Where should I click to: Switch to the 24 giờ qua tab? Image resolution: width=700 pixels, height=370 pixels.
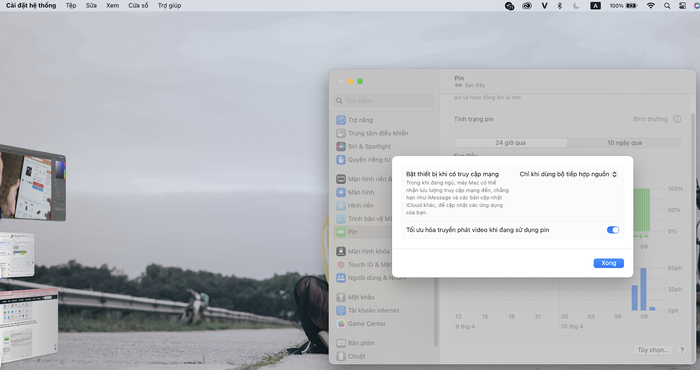coord(510,143)
